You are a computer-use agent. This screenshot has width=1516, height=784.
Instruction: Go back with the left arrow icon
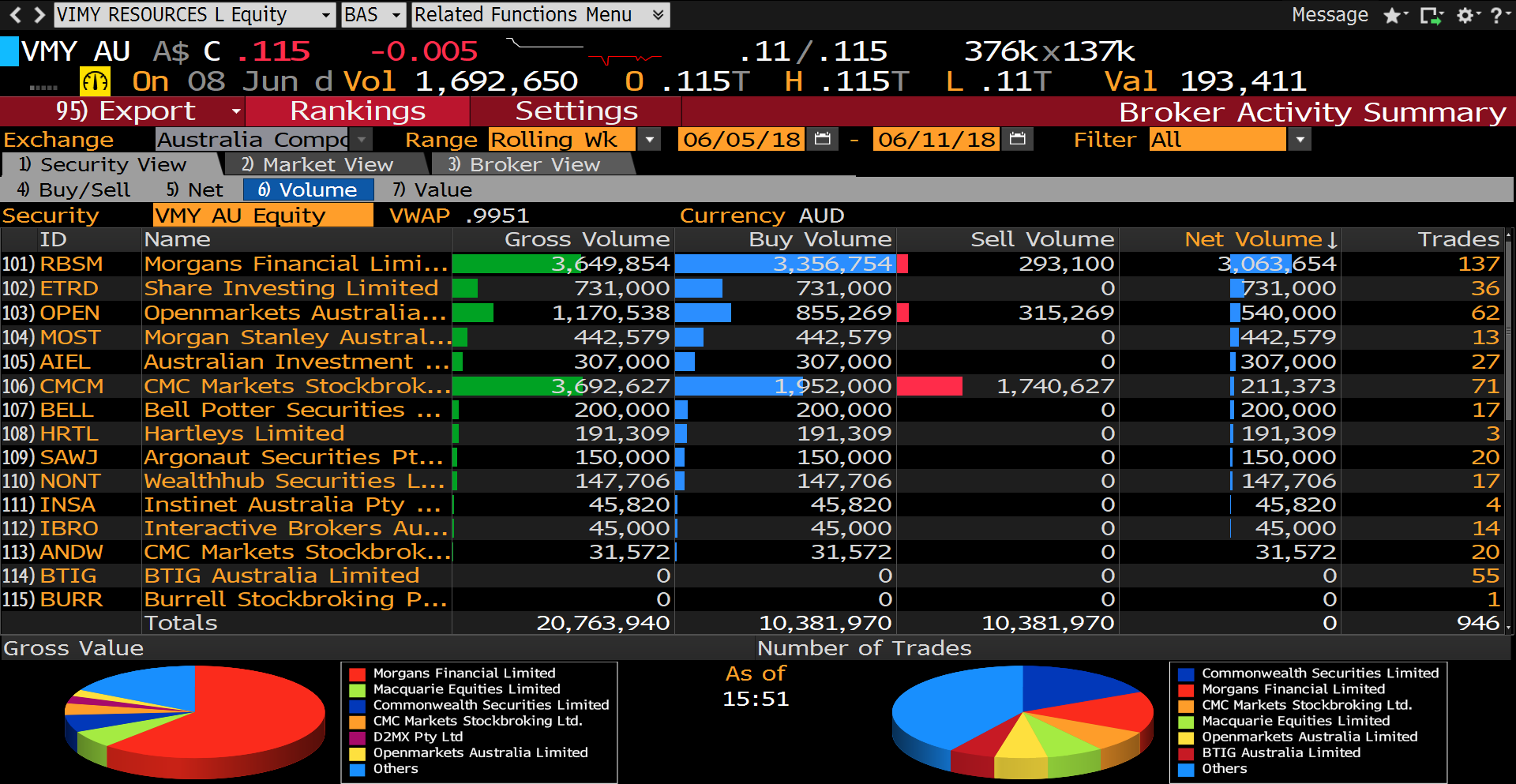click(x=16, y=14)
